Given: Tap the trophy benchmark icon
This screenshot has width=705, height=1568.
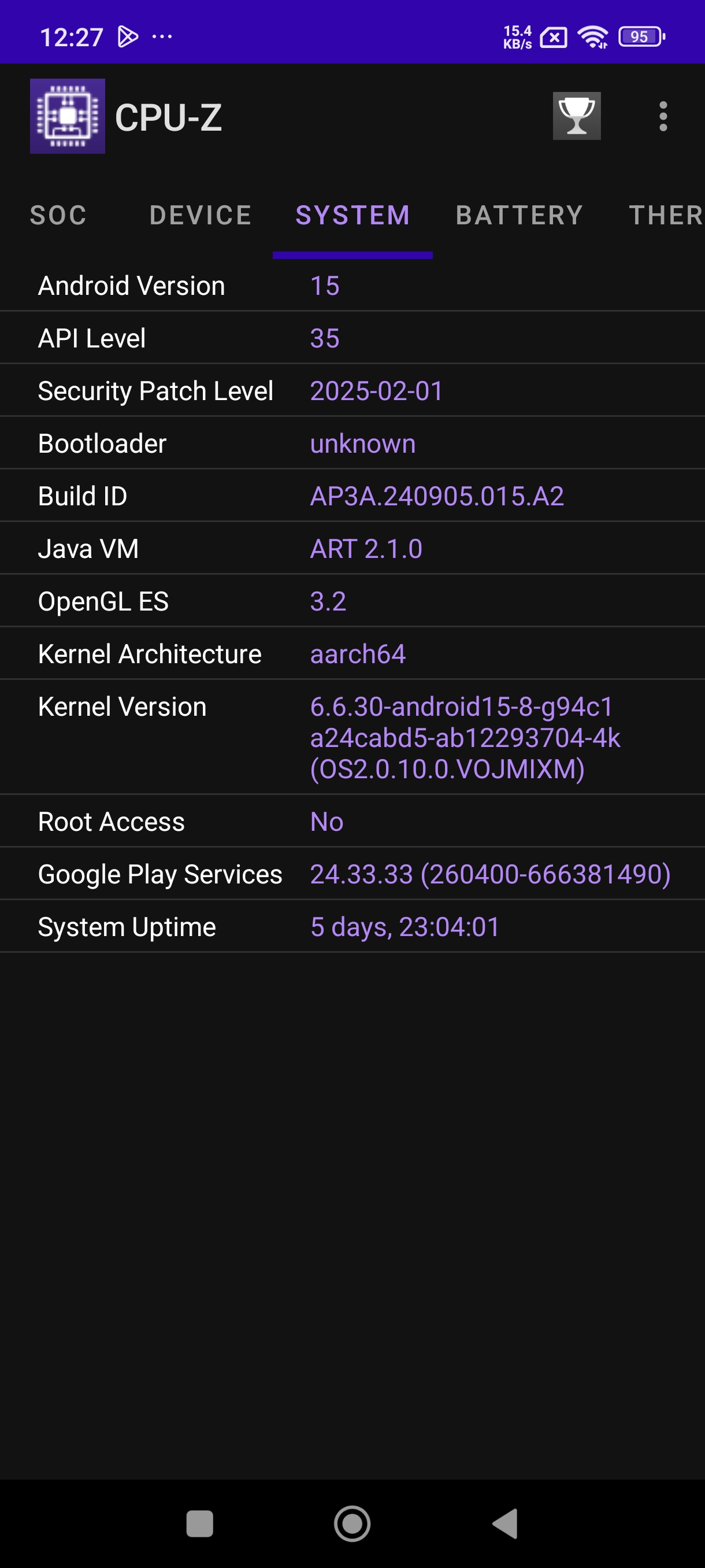Looking at the screenshot, I should tap(576, 116).
